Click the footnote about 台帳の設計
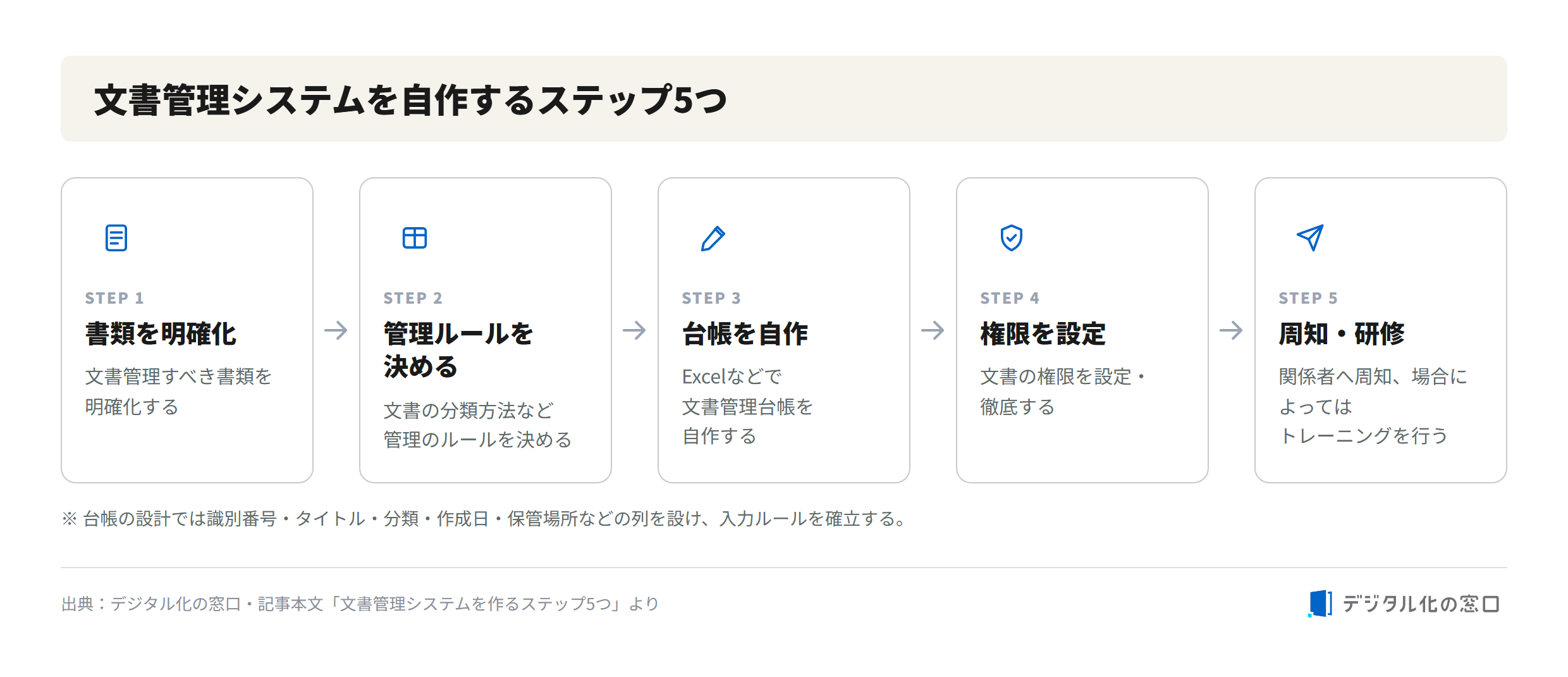1568x677 pixels. [486, 519]
